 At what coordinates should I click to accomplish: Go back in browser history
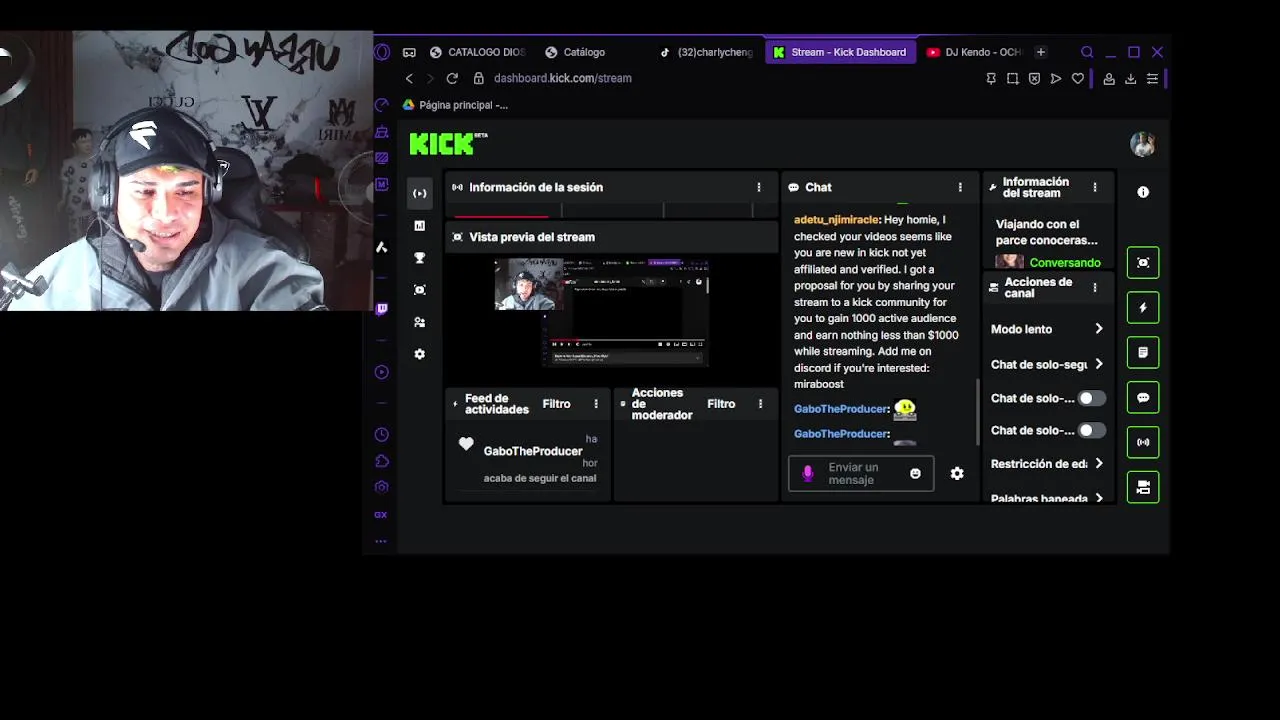click(x=409, y=78)
